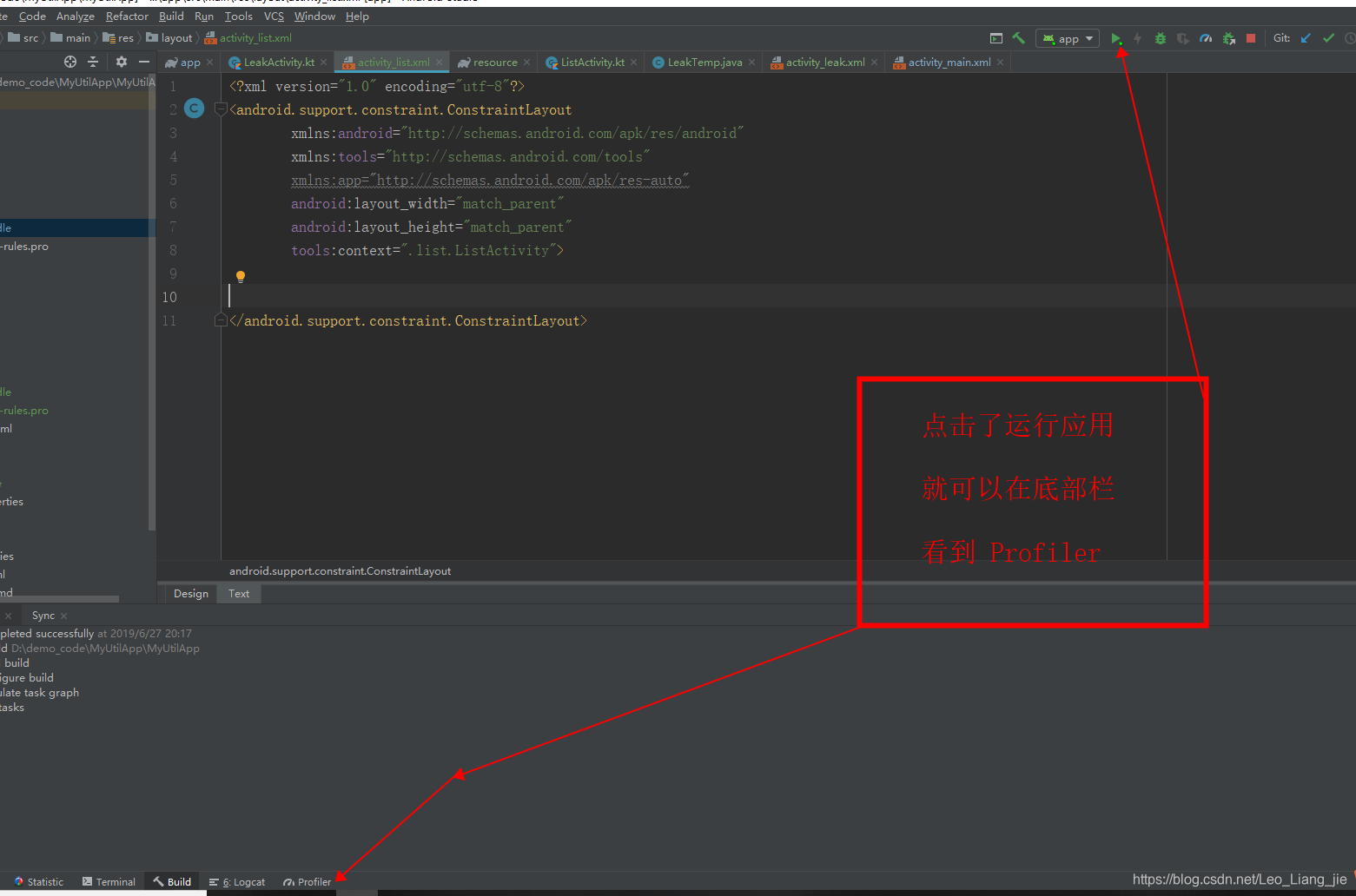Run the app with green play button
1356x896 pixels.
pyautogui.click(x=1116, y=38)
